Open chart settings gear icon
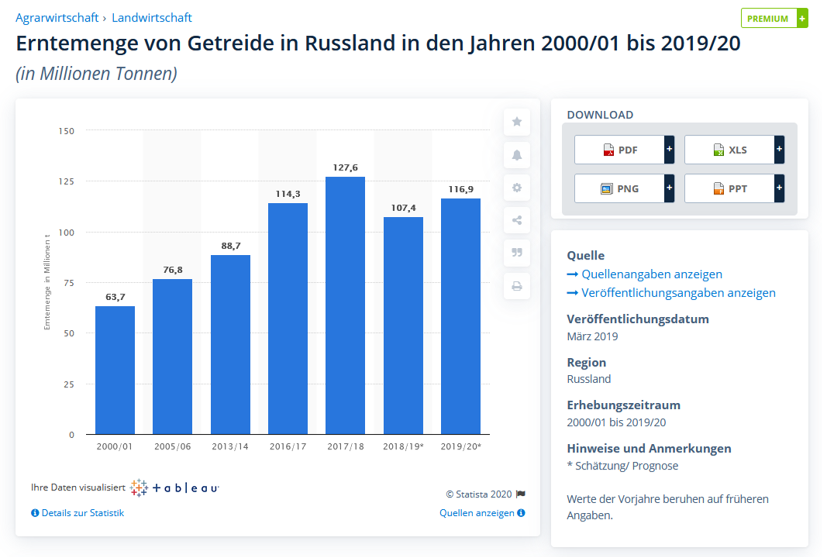Screen dimensions: 822x557 click(x=516, y=188)
